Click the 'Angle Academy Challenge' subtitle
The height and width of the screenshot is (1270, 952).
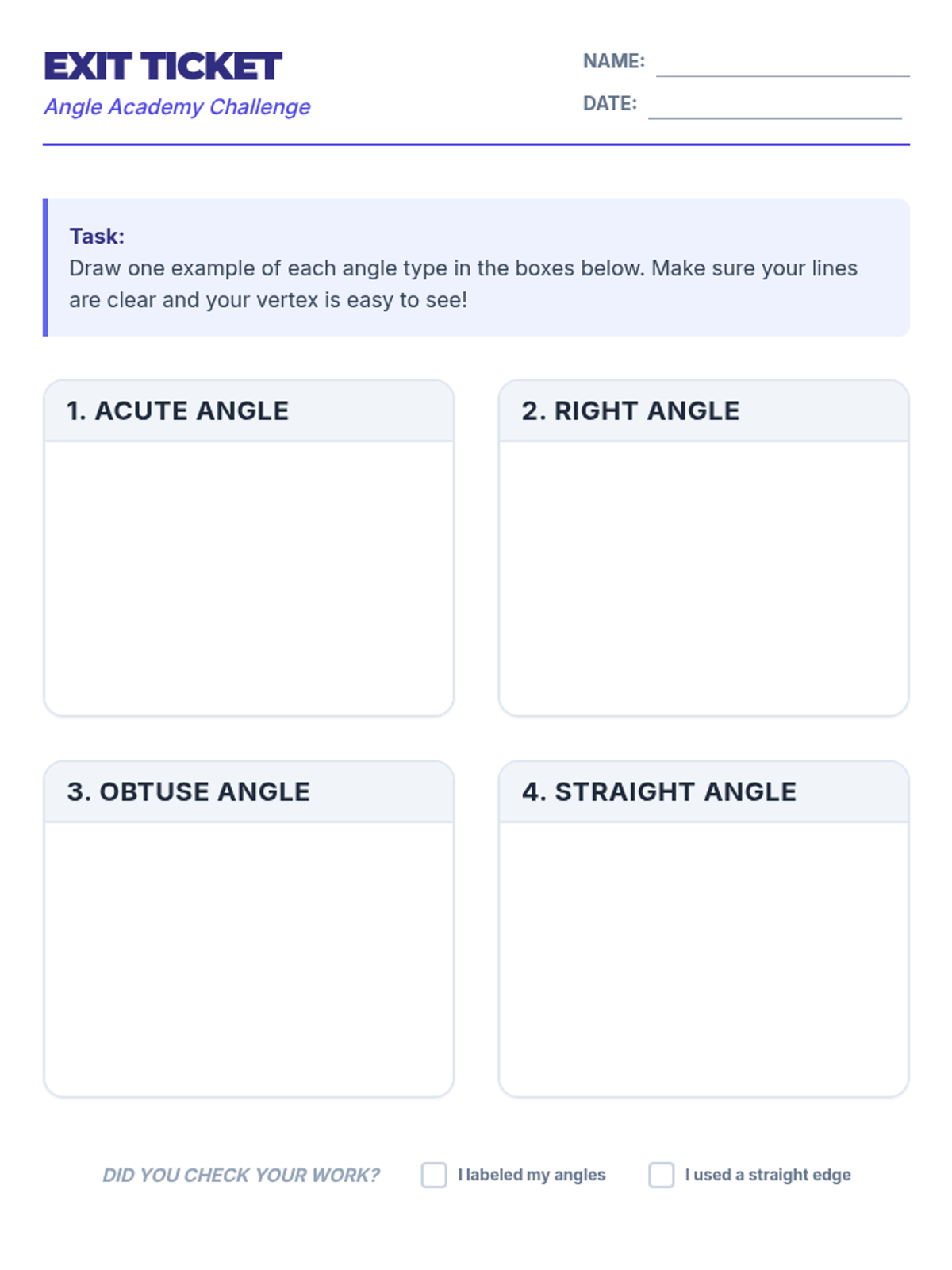point(177,106)
